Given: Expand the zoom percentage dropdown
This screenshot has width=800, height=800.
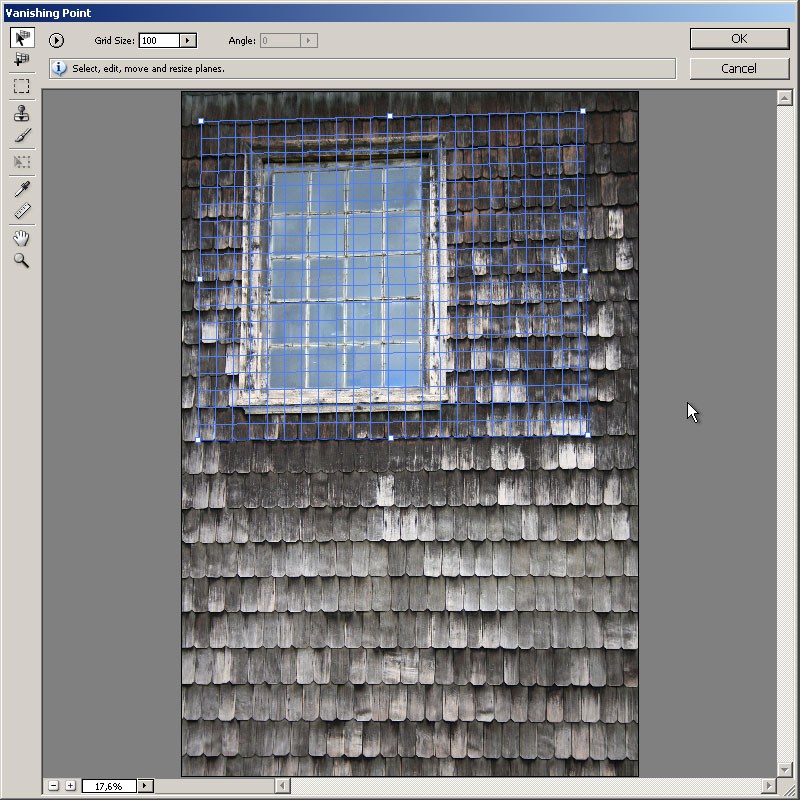Looking at the screenshot, I should coord(145,786).
